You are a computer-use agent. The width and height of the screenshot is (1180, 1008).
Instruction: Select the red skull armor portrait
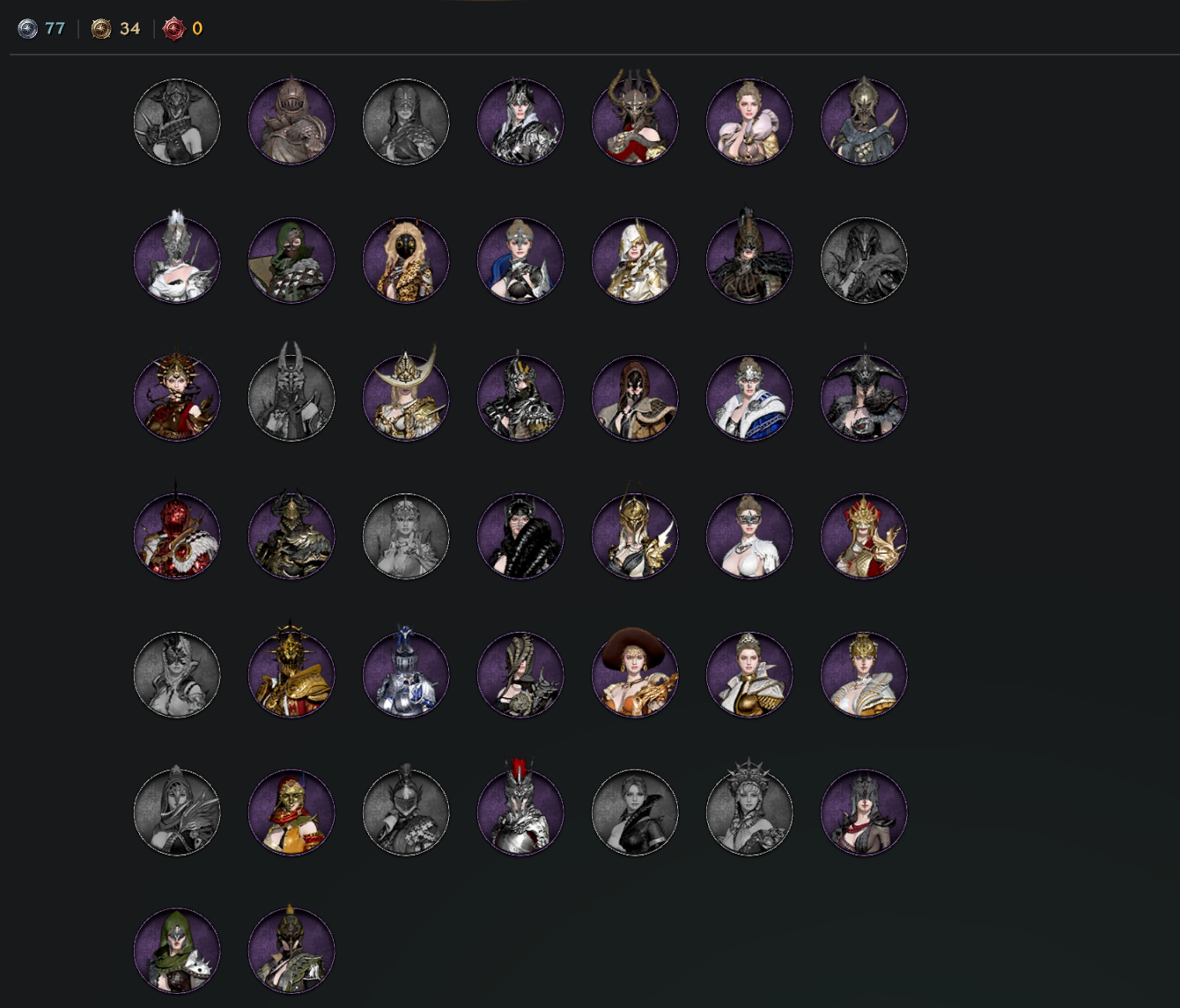[177, 533]
